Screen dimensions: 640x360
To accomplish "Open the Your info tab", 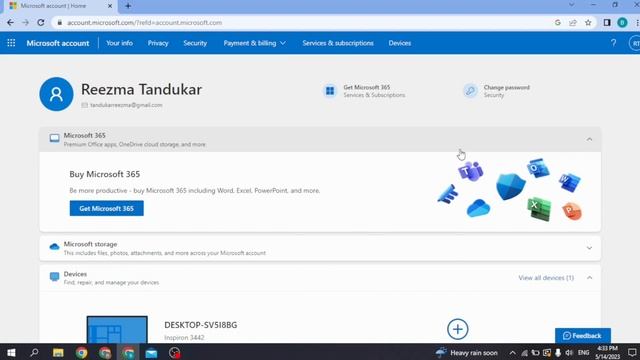I will (119, 43).
